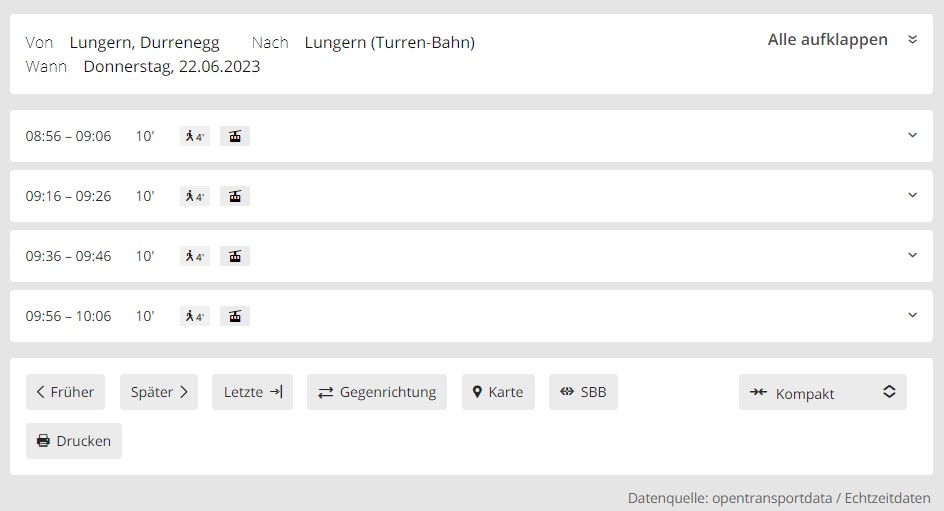Print the timetable with Drucken
The width and height of the screenshot is (944, 511).
click(x=74, y=441)
